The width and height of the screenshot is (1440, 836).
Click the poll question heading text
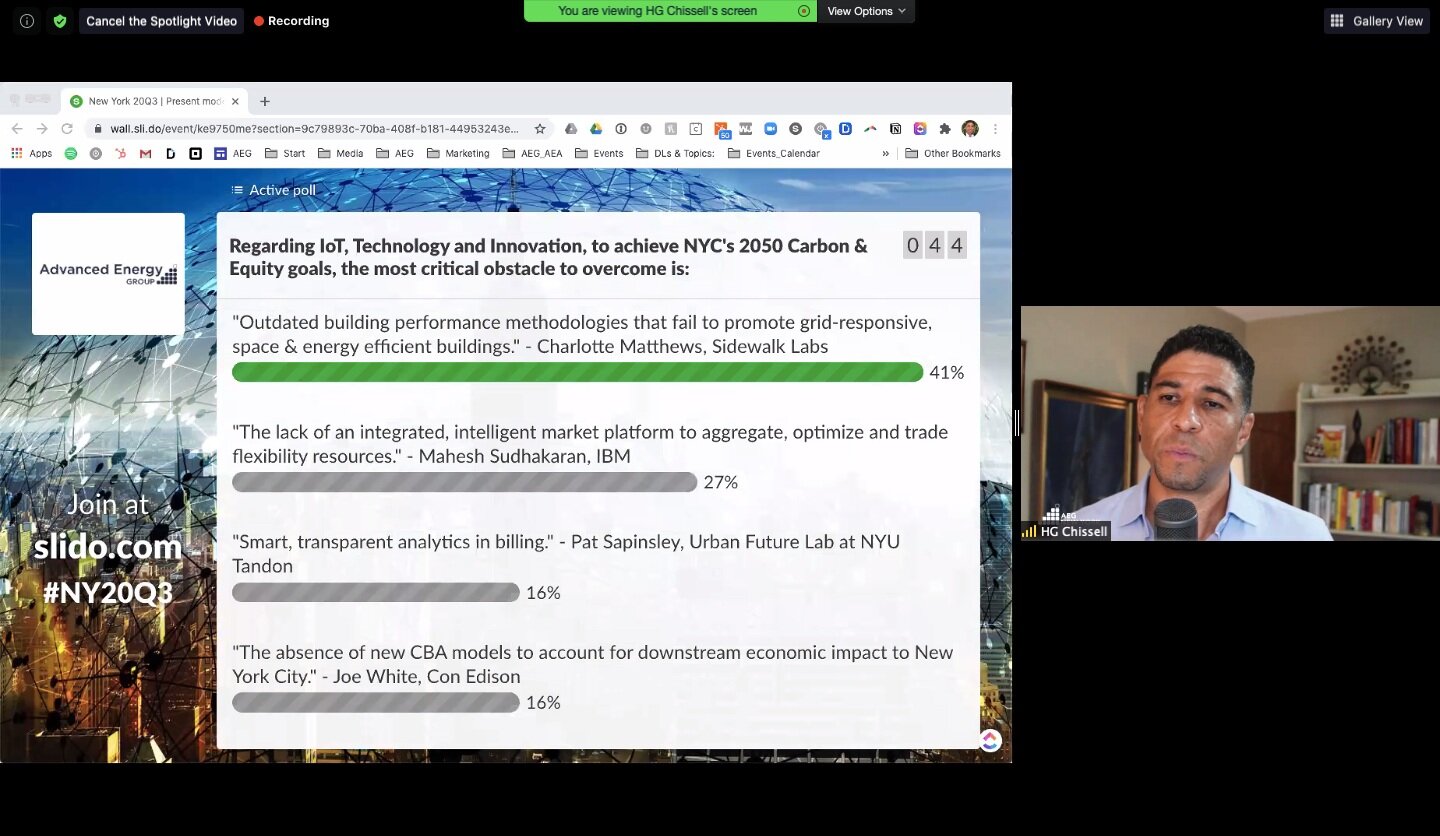[x=548, y=257]
